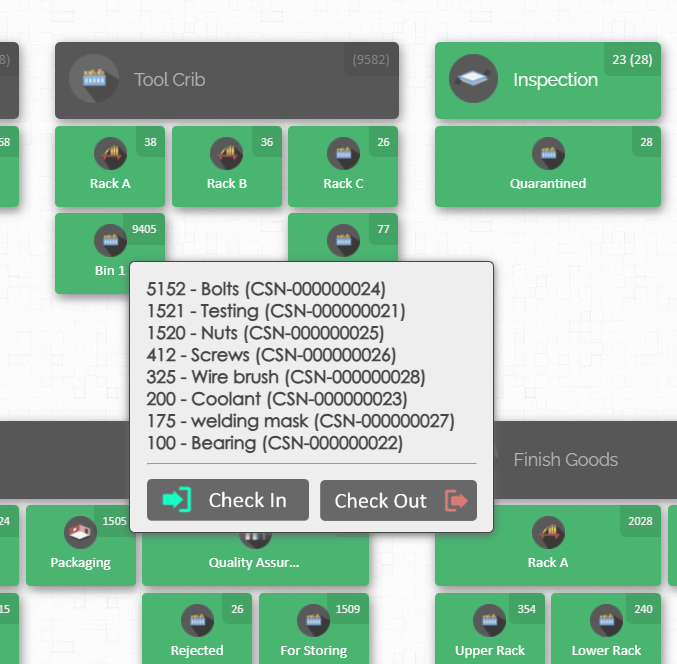Click the For Storing label
Image resolution: width=677 pixels, height=664 pixels.
coord(314,651)
